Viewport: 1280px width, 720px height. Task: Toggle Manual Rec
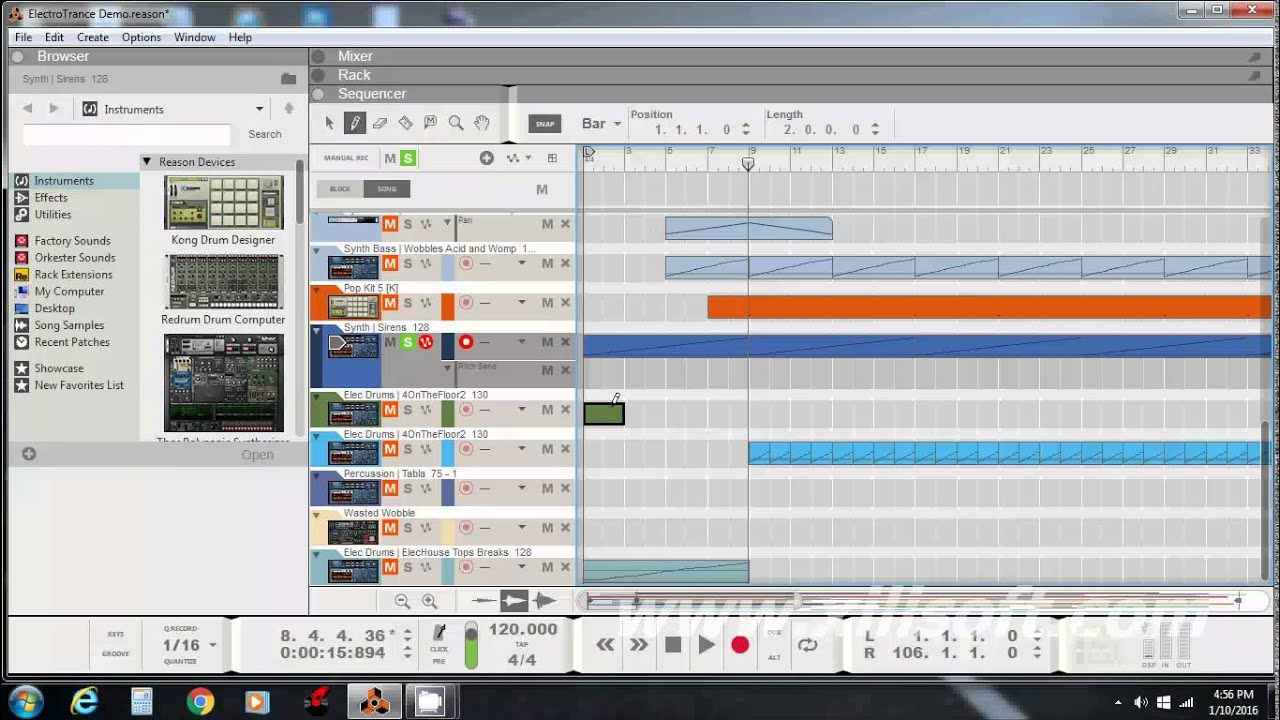click(346, 158)
